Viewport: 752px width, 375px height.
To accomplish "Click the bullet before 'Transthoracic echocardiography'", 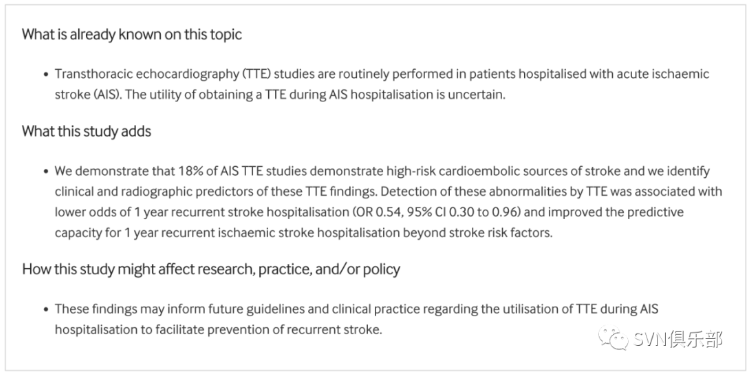I will [x=46, y=75].
